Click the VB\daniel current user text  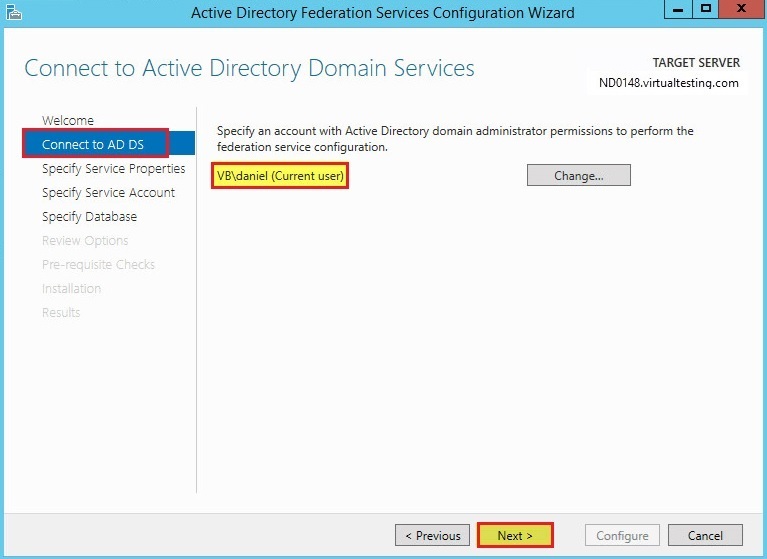point(280,176)
